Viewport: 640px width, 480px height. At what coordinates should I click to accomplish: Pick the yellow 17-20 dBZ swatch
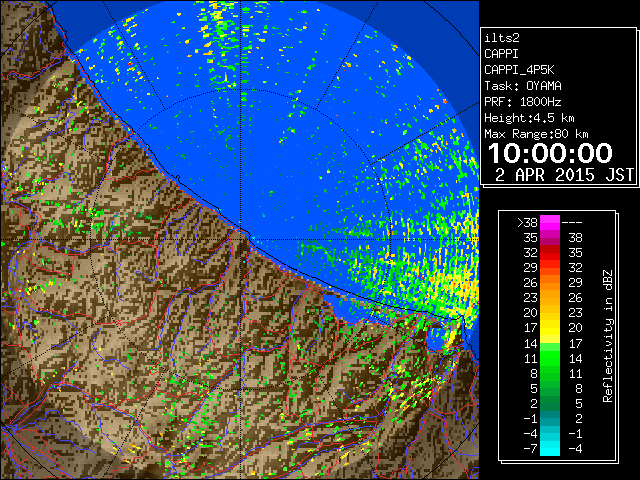click(550, 328)
